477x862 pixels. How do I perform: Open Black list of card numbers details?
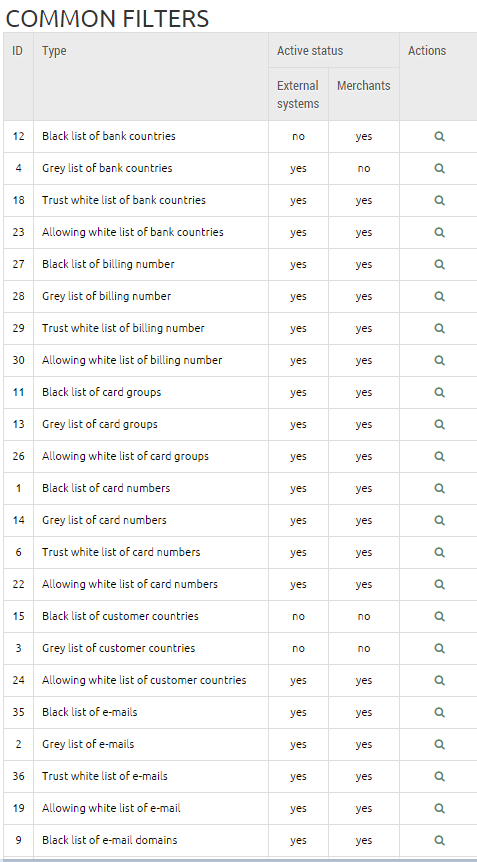(x=439, y=488)
